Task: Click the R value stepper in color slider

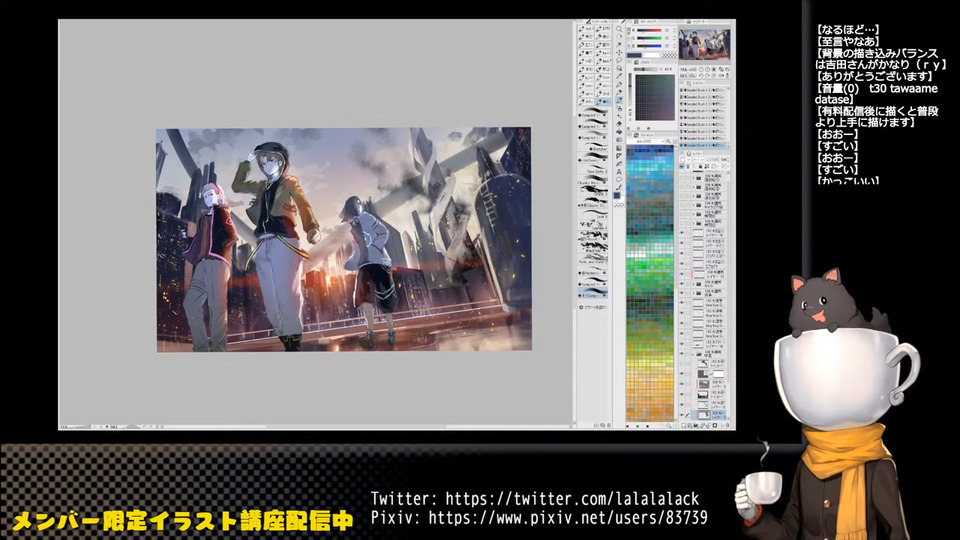Action: [x=674, y=30]
